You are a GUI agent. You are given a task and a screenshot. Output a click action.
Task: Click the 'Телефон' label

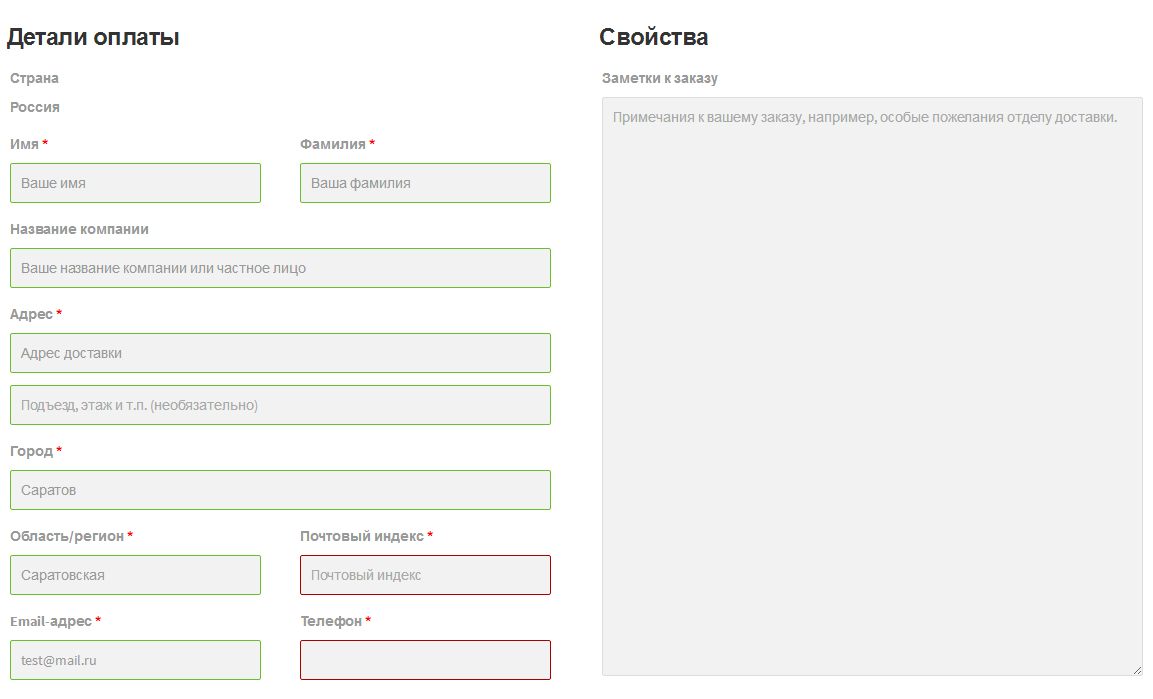(331, 622)
